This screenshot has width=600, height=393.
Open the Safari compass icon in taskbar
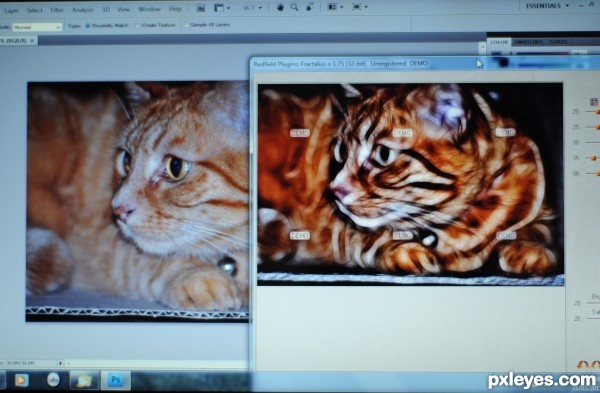[54, 380]
